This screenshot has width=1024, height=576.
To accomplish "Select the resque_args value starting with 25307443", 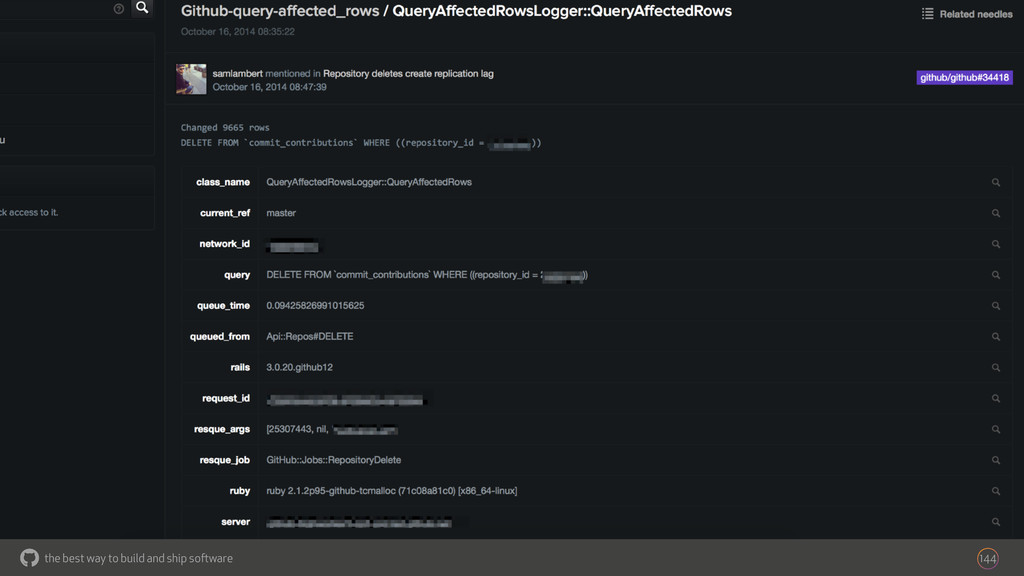I will 332,429.
